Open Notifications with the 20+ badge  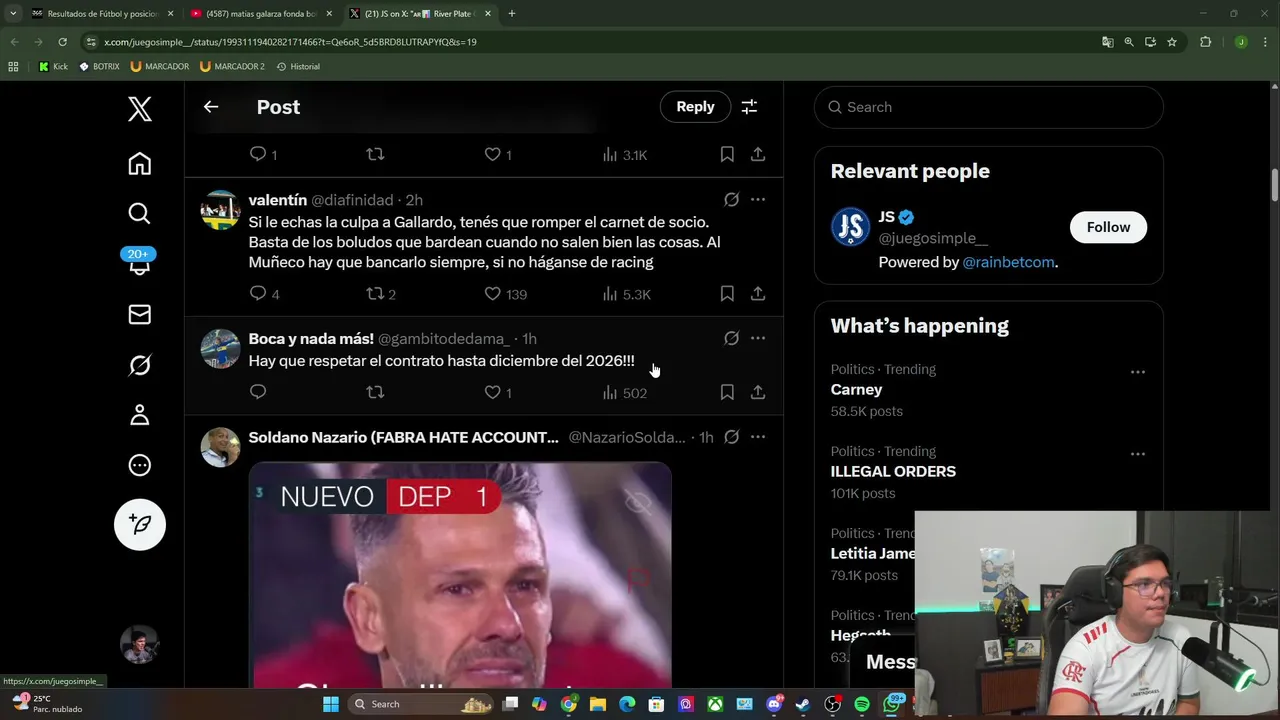tap(139, 261)
